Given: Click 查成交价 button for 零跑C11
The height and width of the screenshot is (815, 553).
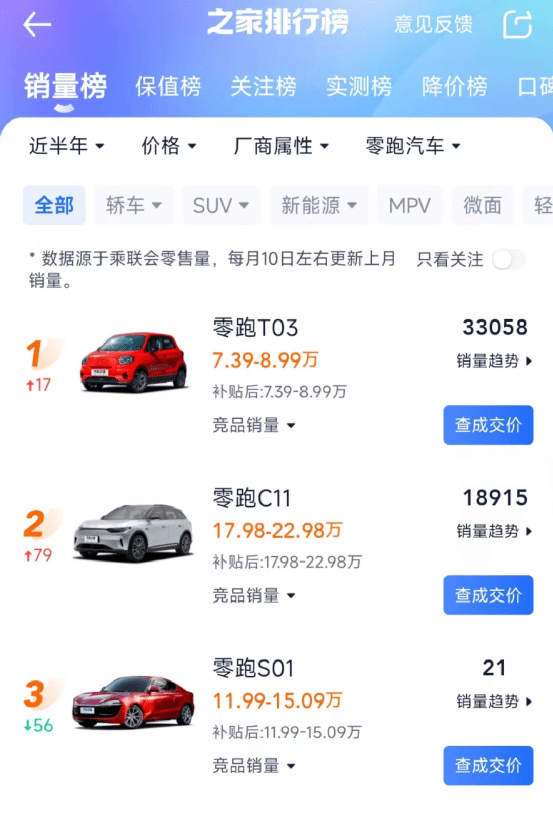Looking at the screenshot, I should click(x=488, y=595).
